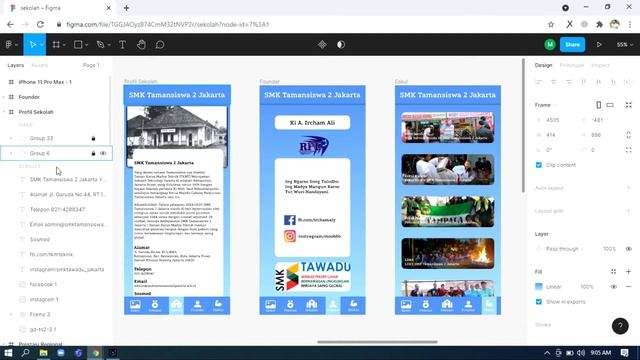Select the Pen tool
The image size is (640, 360).
(x=100, y=44)
